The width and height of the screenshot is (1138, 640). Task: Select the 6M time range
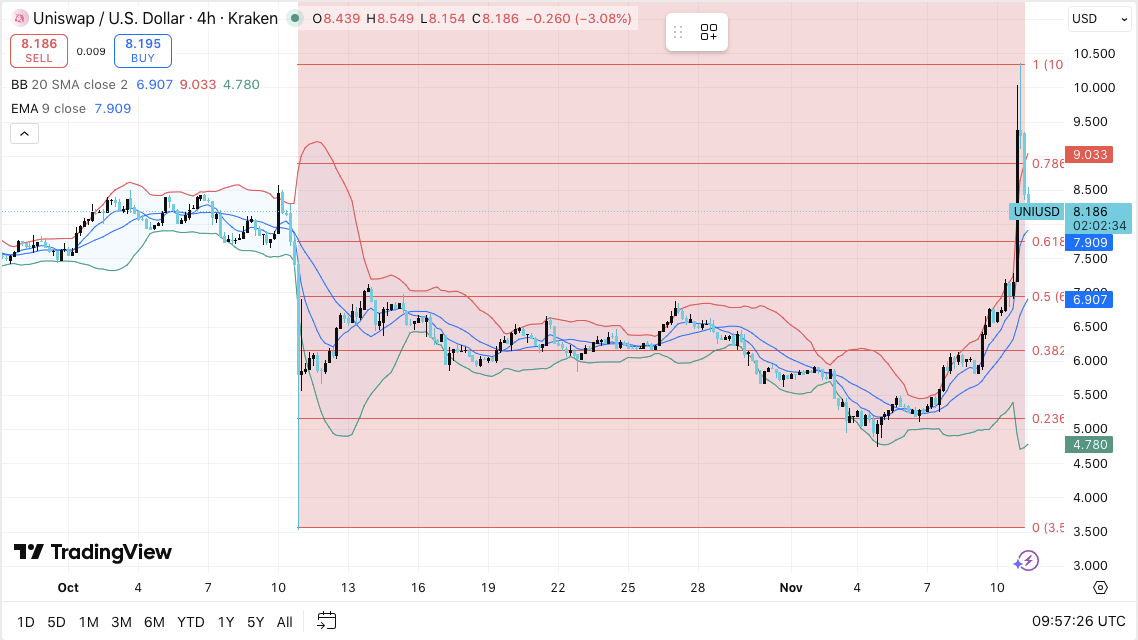coord(154,622)
